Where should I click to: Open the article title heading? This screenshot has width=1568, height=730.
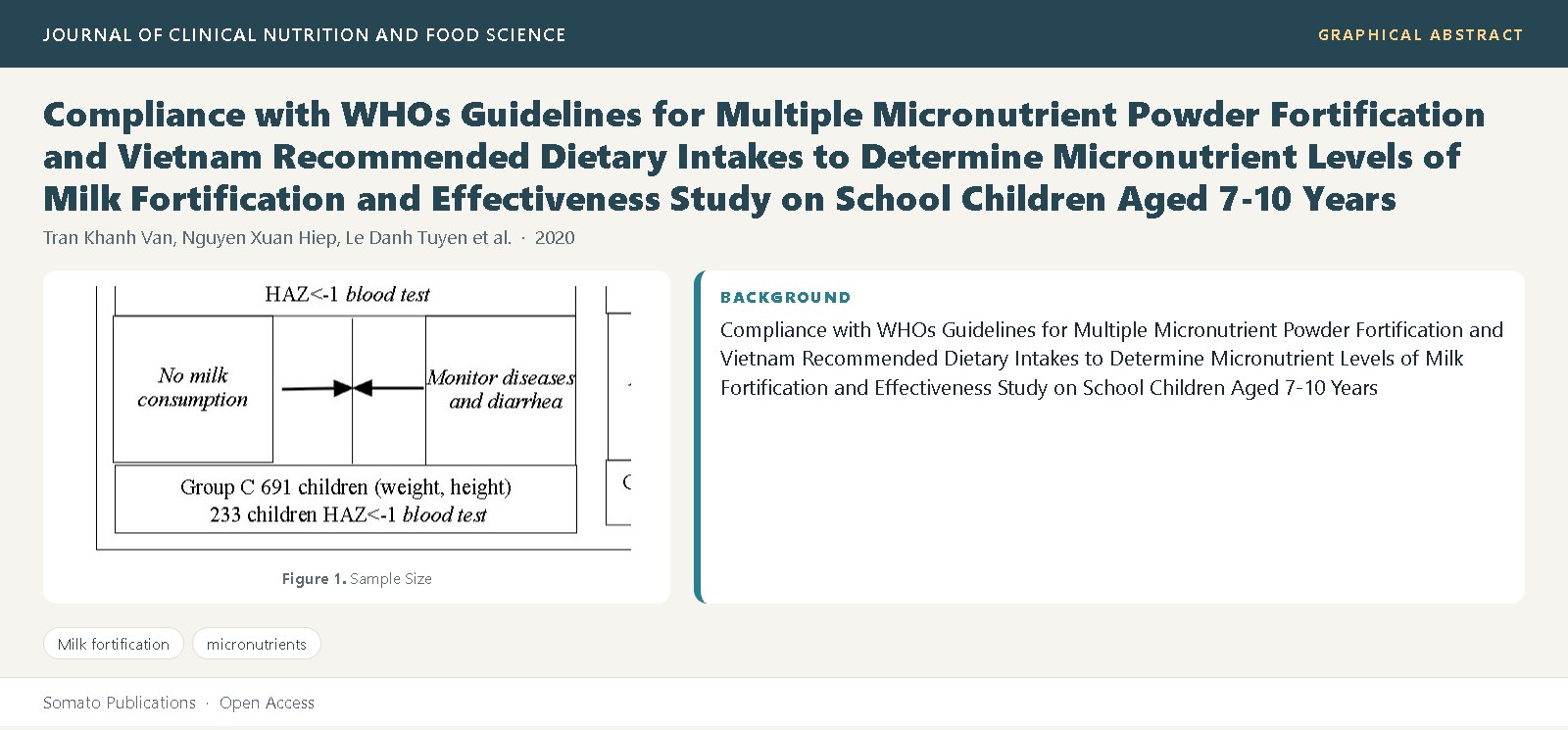pos(764,157)
